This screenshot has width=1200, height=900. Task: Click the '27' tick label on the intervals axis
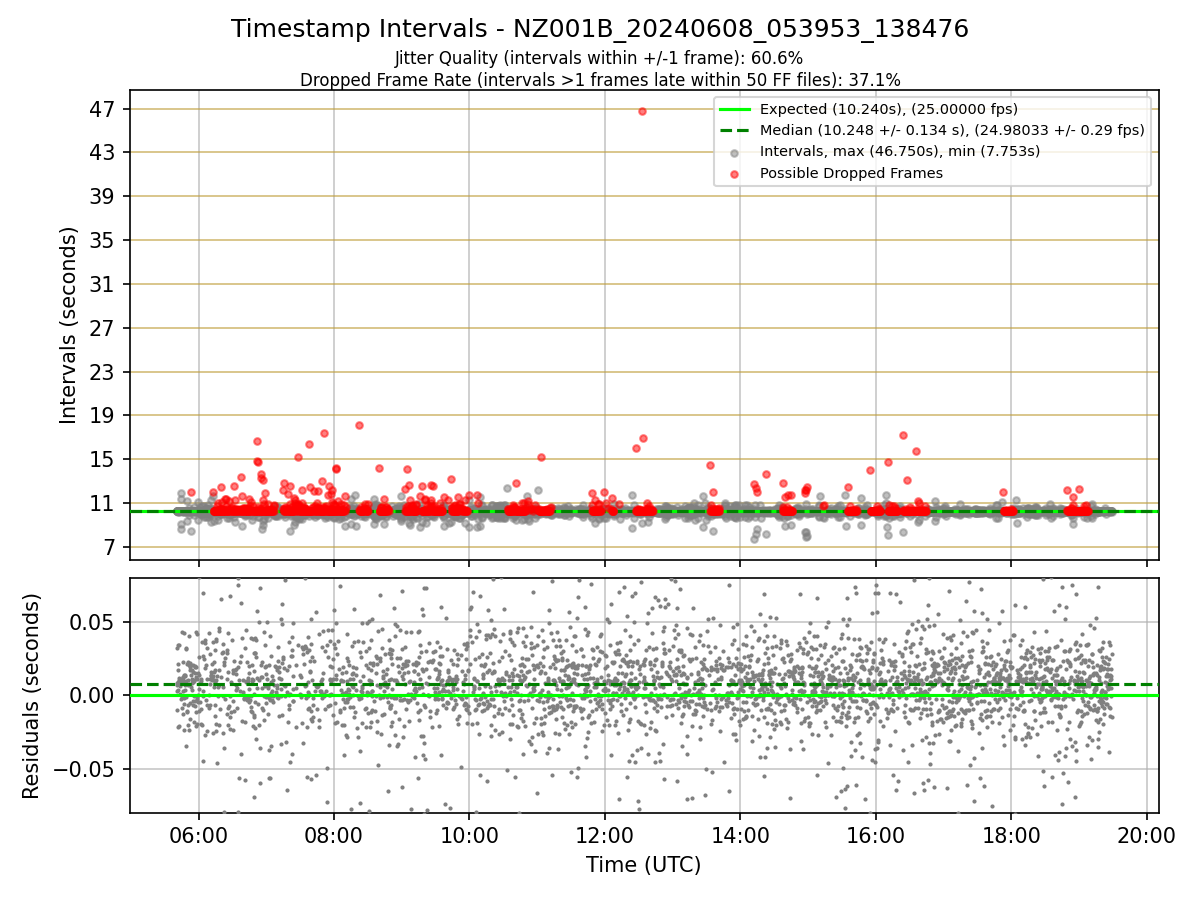tap(102, 328)
